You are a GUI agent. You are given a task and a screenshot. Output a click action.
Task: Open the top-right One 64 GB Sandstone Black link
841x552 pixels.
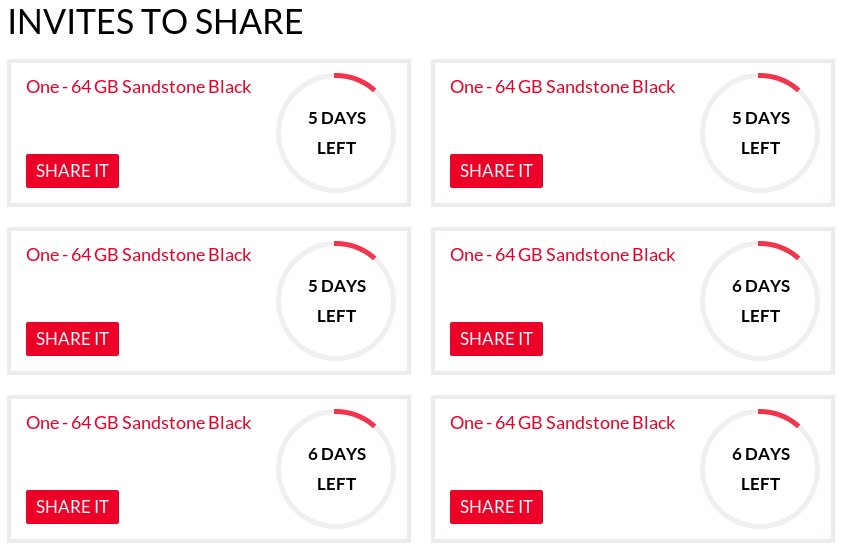pyautogui.click(x=562, y=87)
